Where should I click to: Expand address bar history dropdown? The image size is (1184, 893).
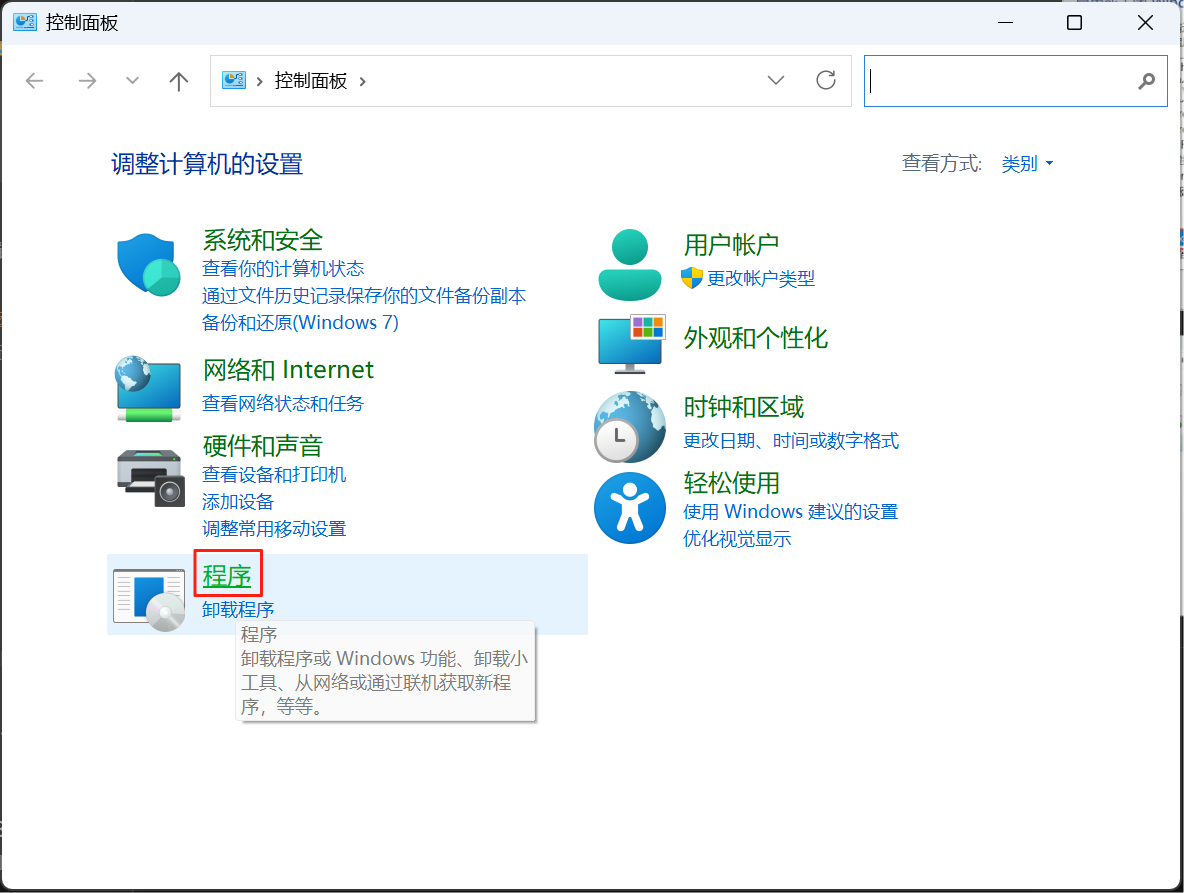tap(775, 80)
